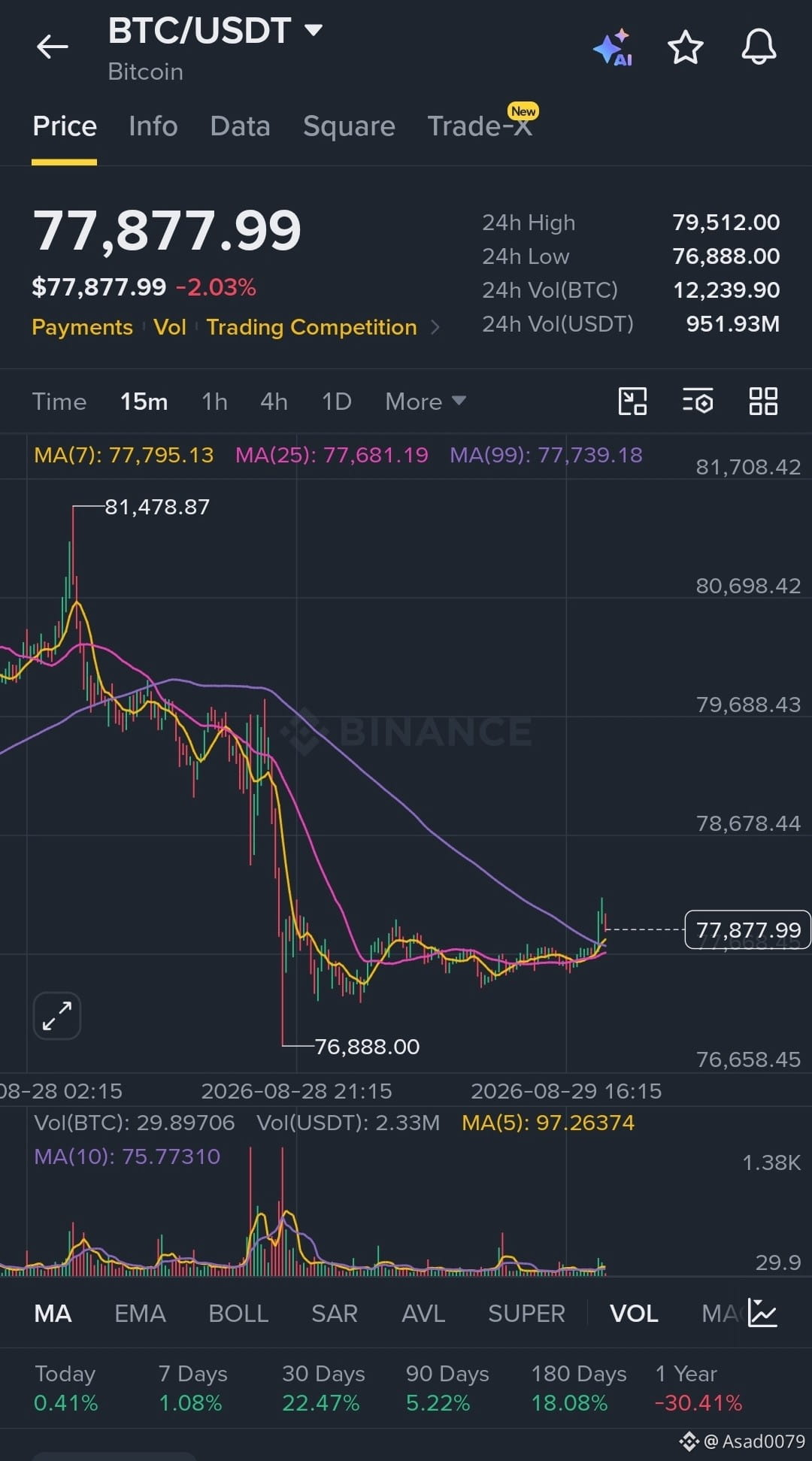Select the 4h interval
This screenshot has width=812, height=1461.
274,402
